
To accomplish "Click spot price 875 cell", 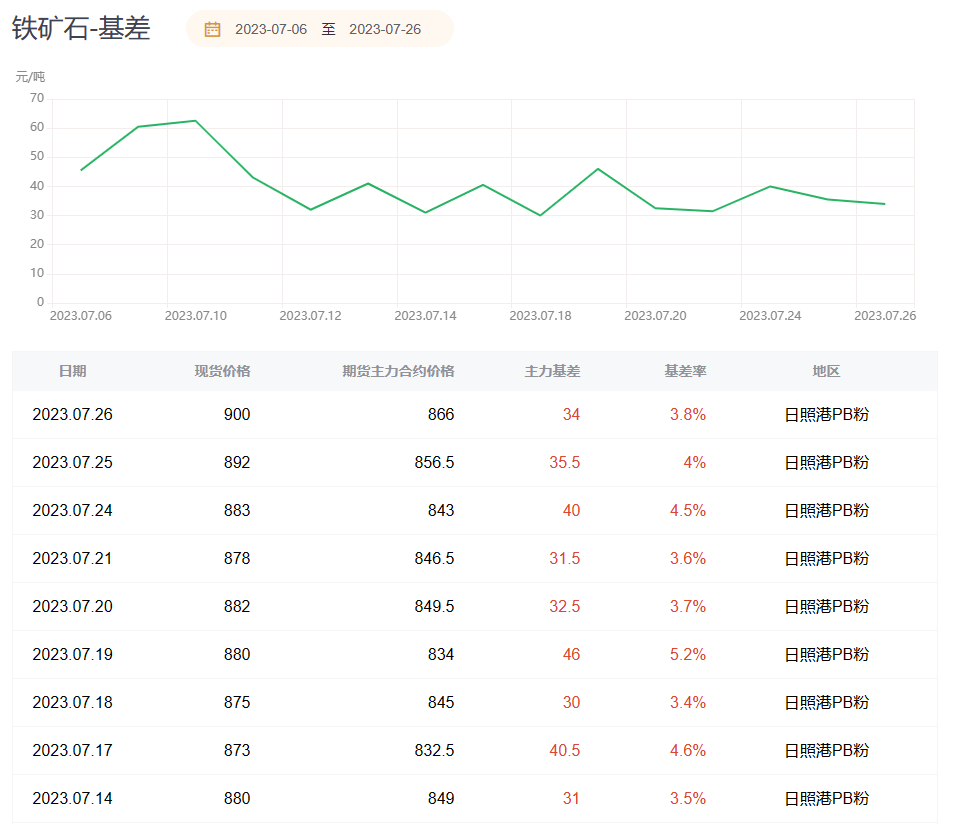I will [237, 703].
